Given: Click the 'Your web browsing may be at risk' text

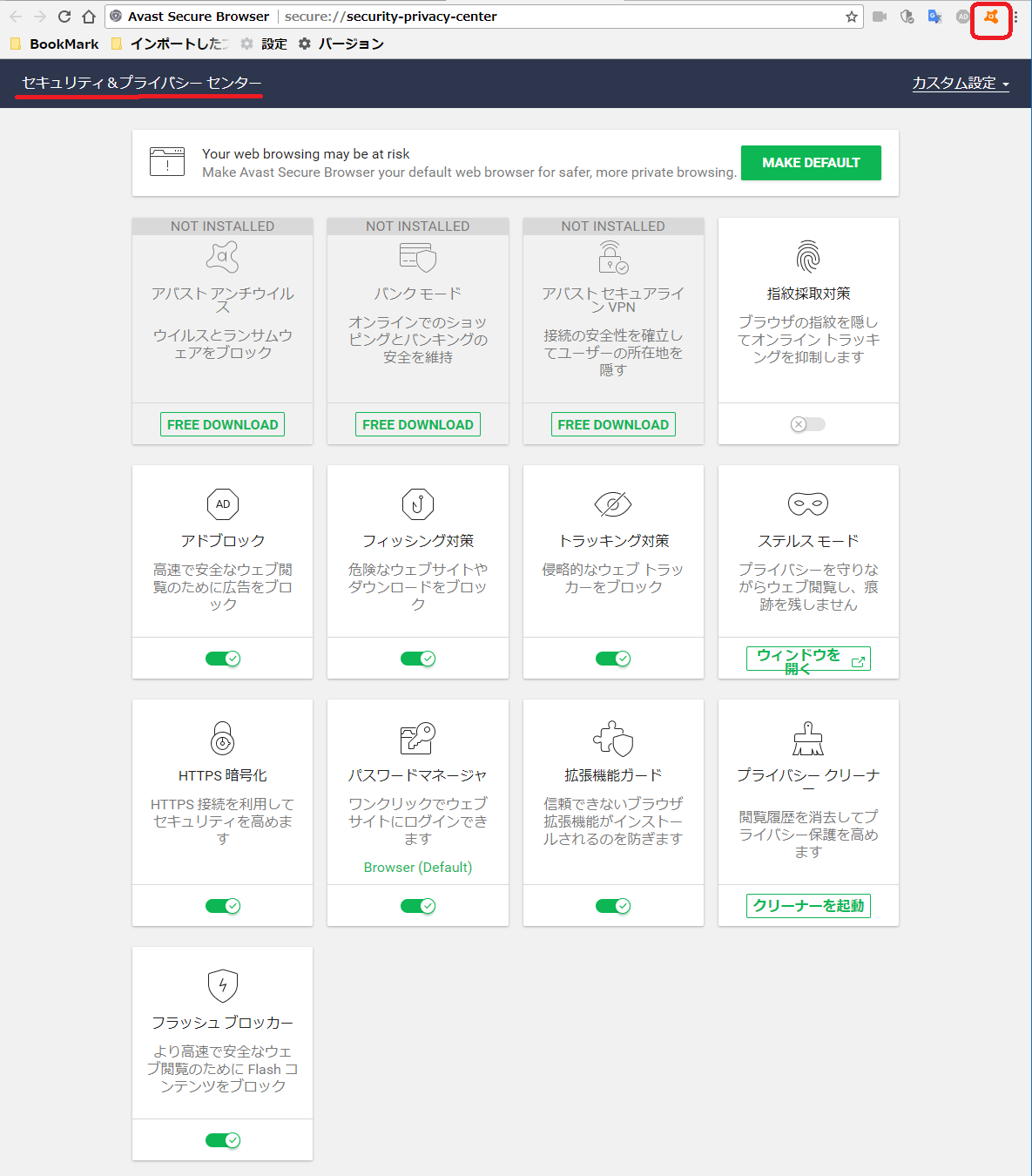Looking at the screenshot, I should (x=306, y=154).
